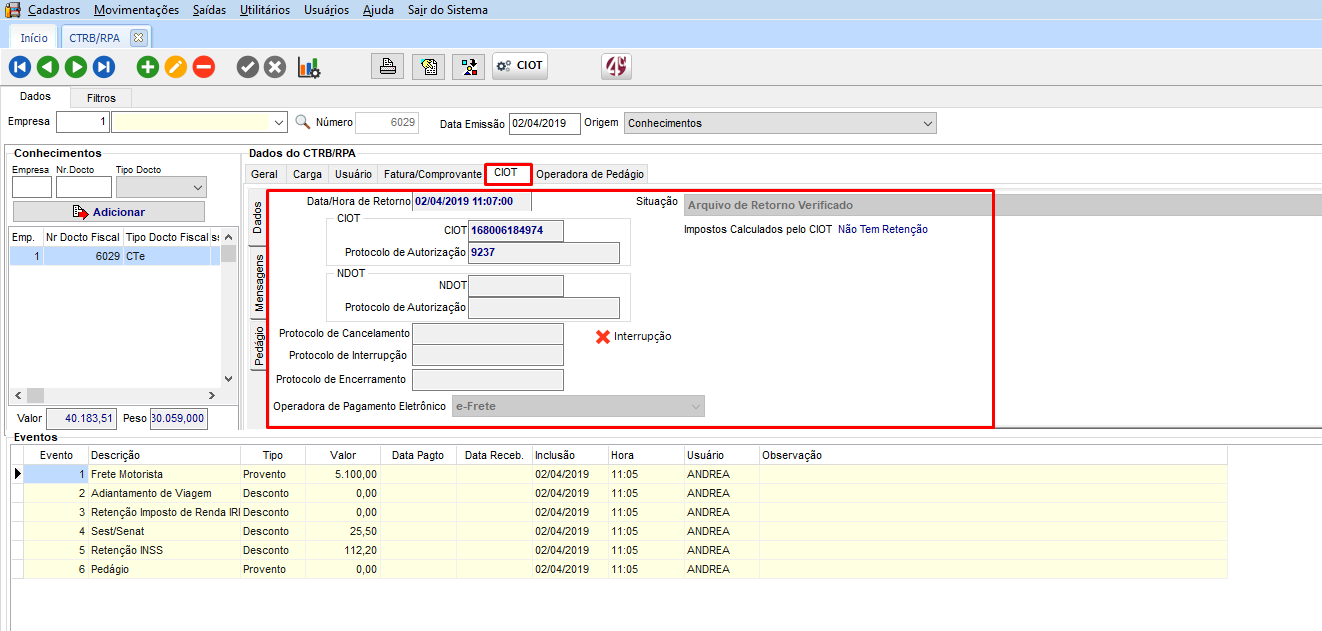Screen dimensions: 1322x631
Task: Go to the previous record
Action: pyautogui.click(x=47, y=67)
